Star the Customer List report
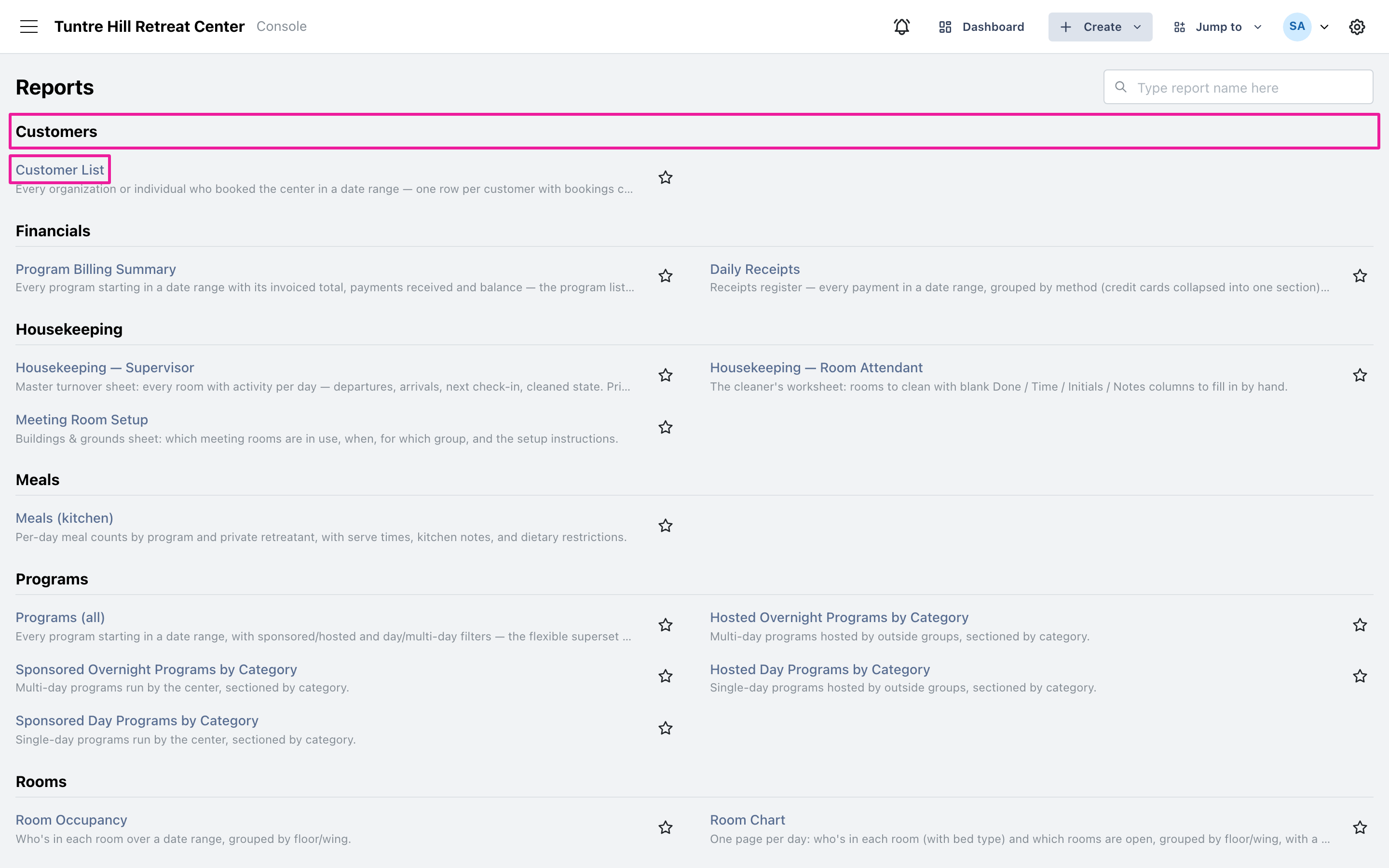This screenshot has height=868, width=1389. coord(665,177)
